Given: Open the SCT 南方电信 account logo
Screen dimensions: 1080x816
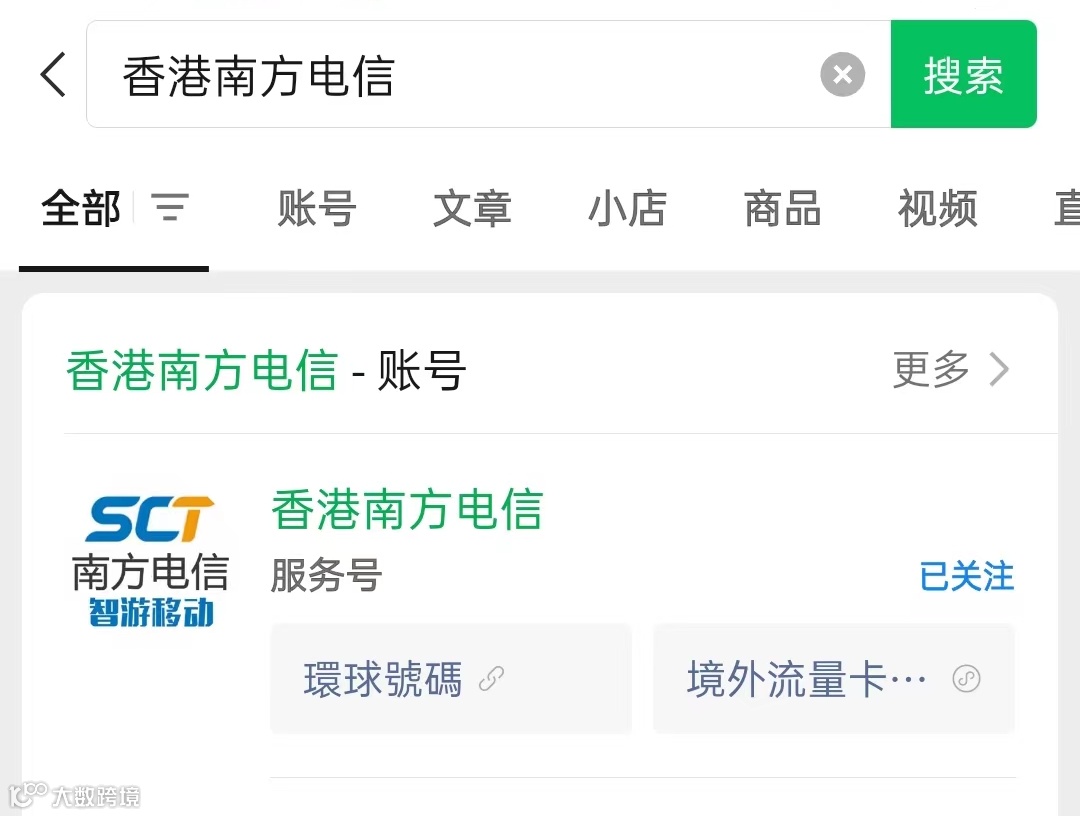Looking at the screenshot, I should coord(150,559).
